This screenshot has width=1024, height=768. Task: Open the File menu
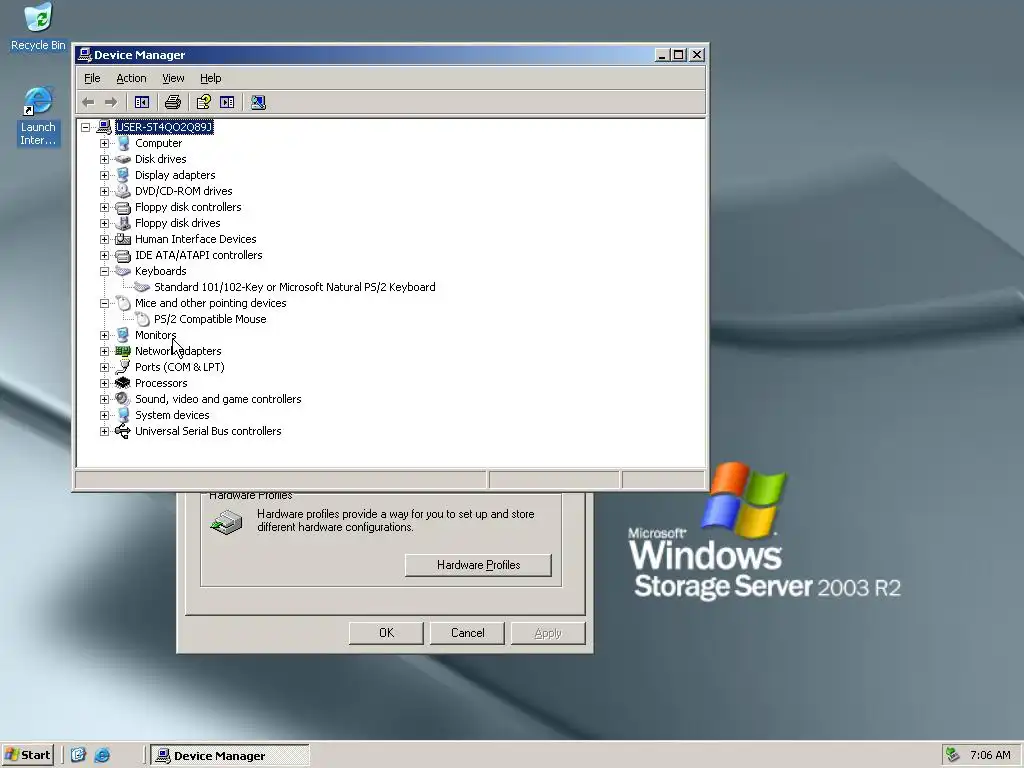coord(92,78)
